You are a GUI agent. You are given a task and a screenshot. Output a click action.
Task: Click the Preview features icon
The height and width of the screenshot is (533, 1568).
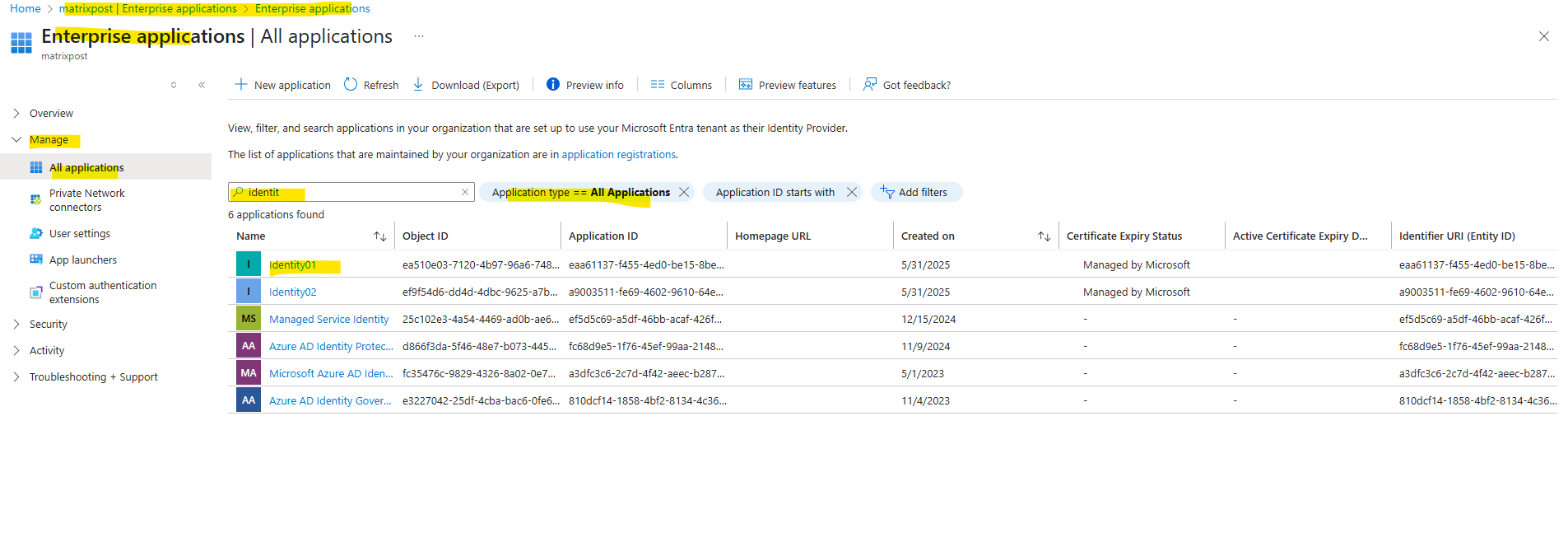click(746, 84)
